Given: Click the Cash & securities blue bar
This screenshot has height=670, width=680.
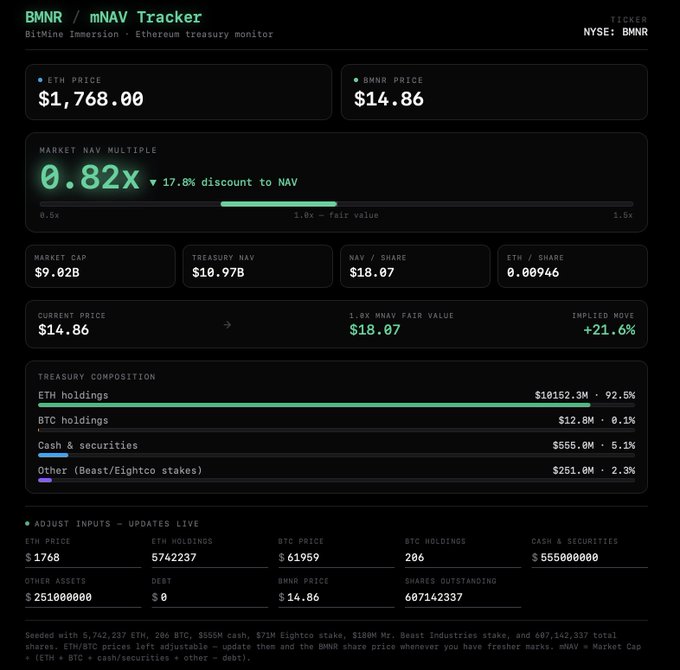Looking at the screenshot, I should [53, 455].
